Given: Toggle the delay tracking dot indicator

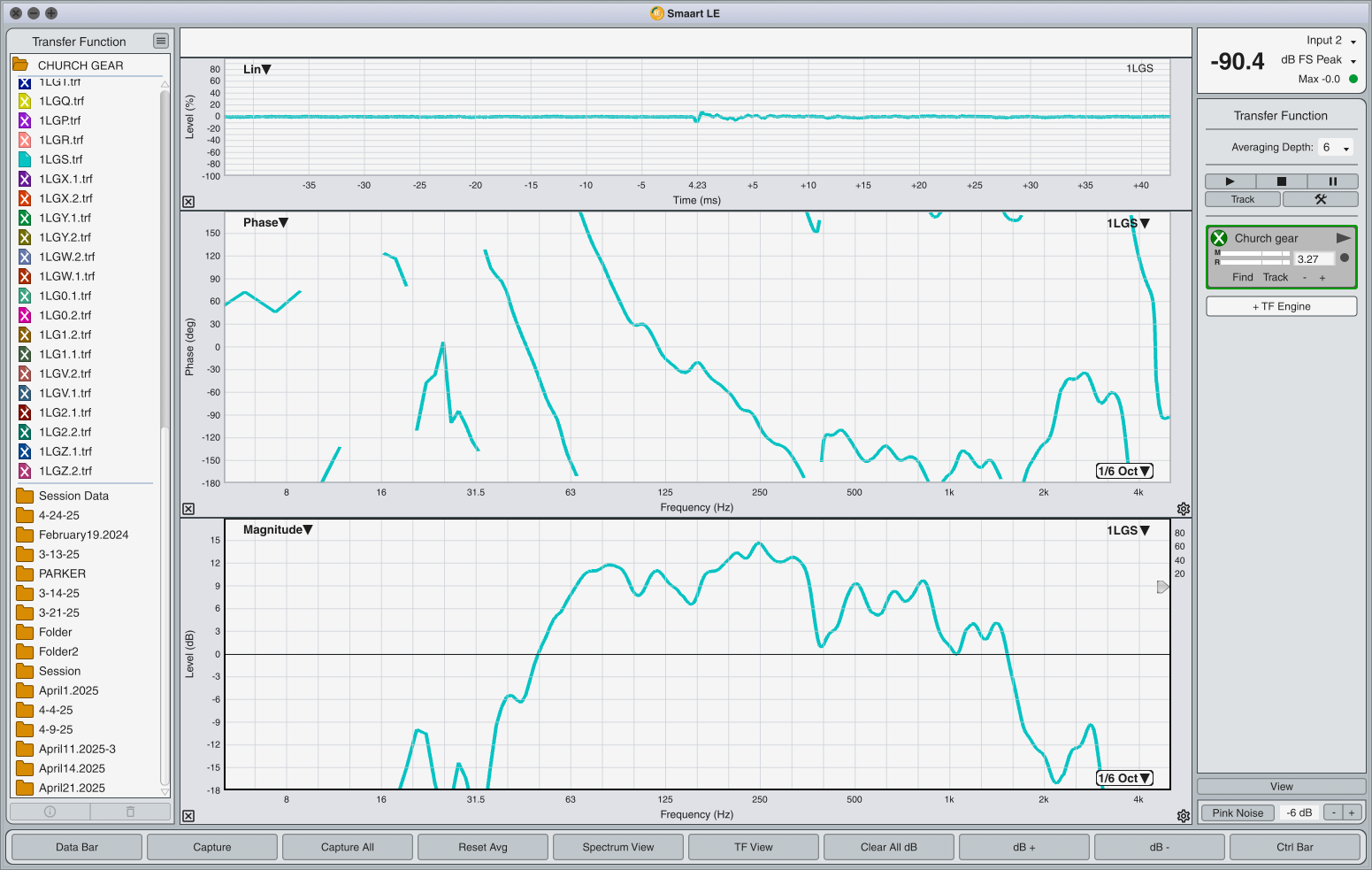Looking at the screenshot, I should [1345, 258].
